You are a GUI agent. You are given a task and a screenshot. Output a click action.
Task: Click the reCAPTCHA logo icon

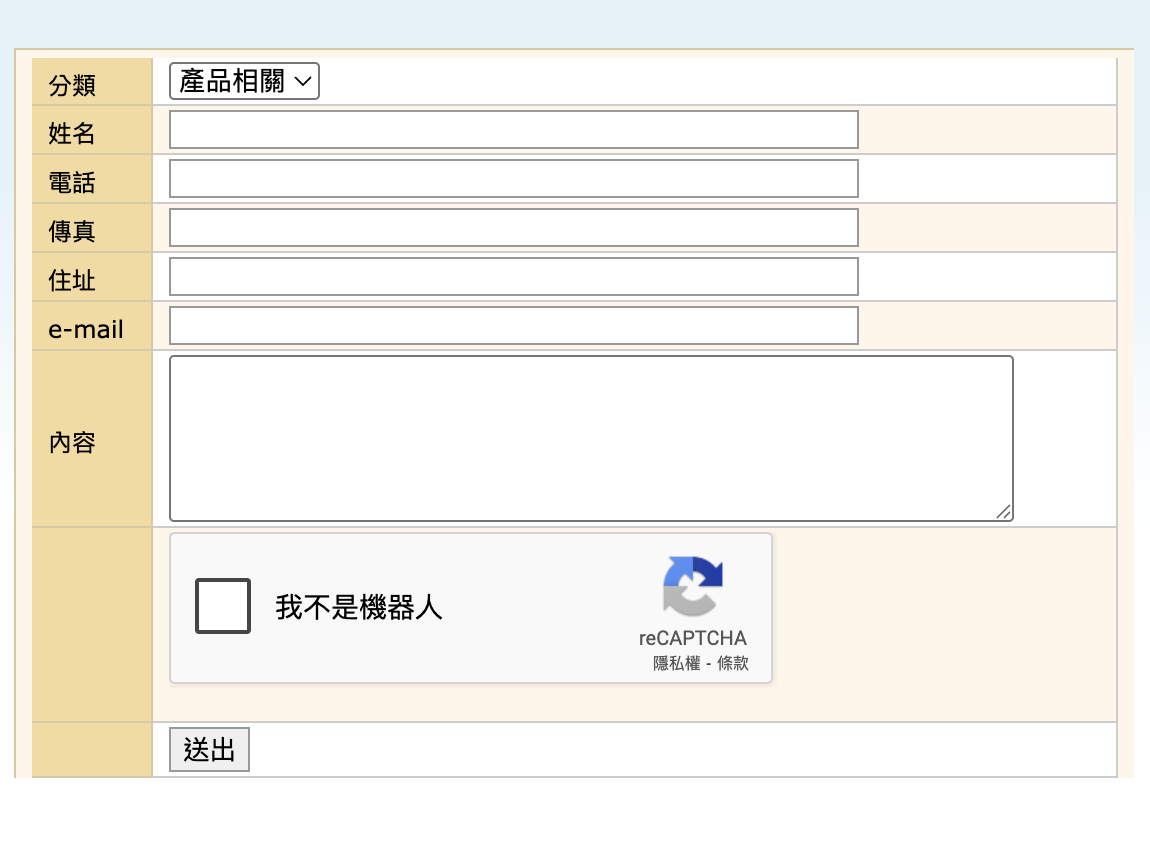pos(692,586)
